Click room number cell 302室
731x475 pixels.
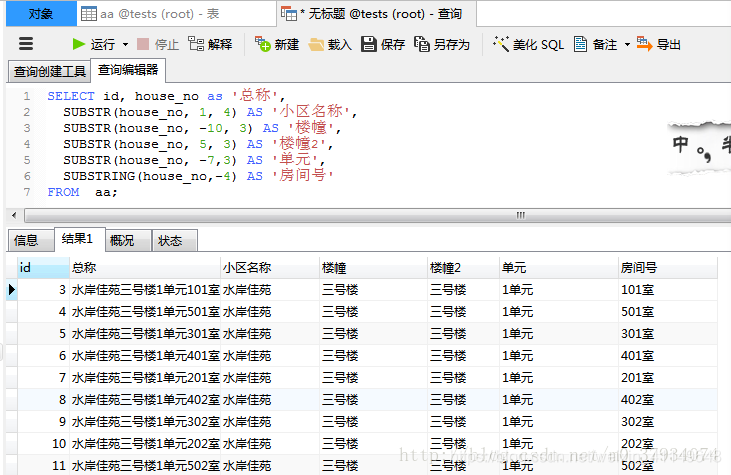click(668, 422)
